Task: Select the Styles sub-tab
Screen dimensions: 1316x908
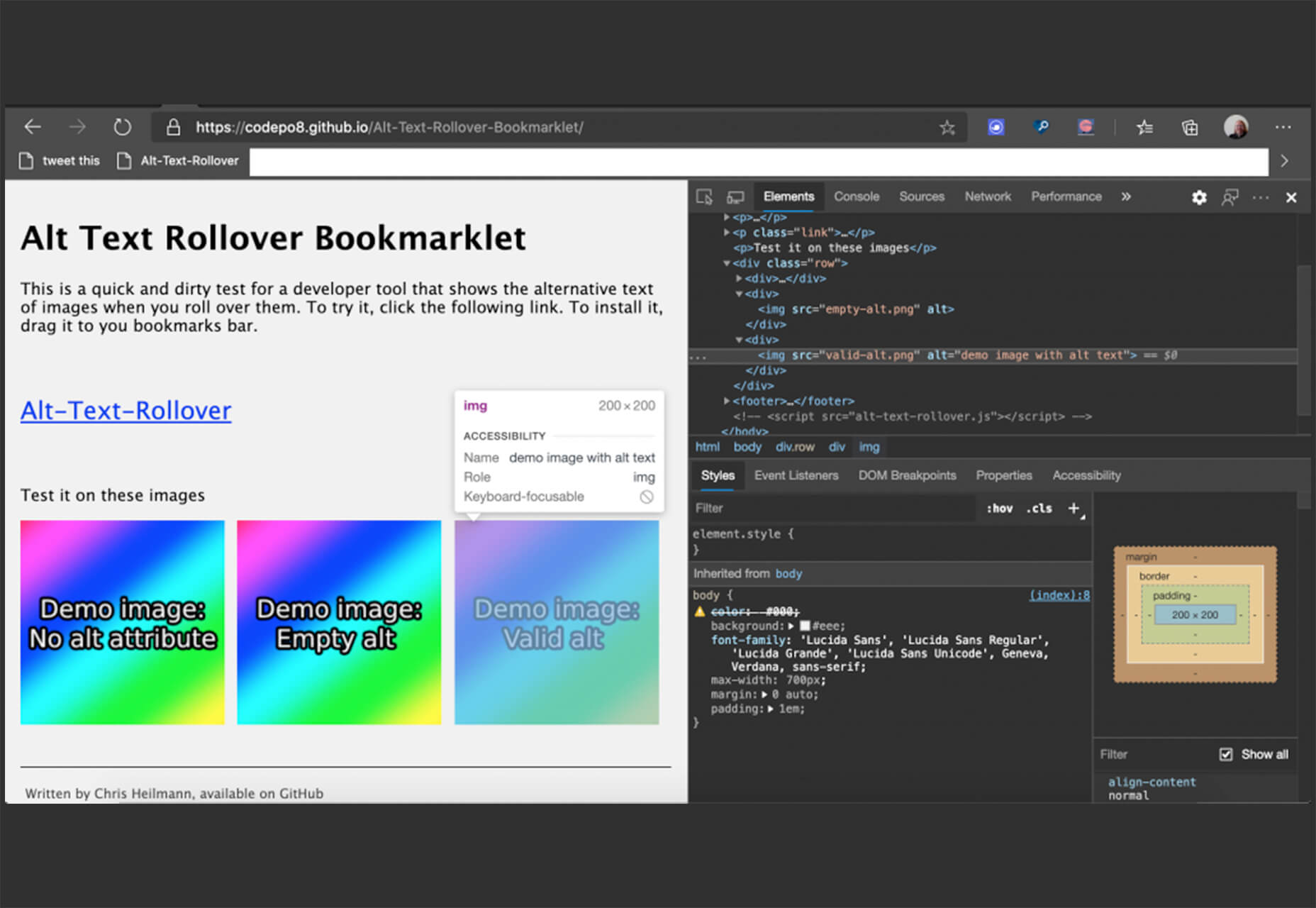Action: click(718, 475)
